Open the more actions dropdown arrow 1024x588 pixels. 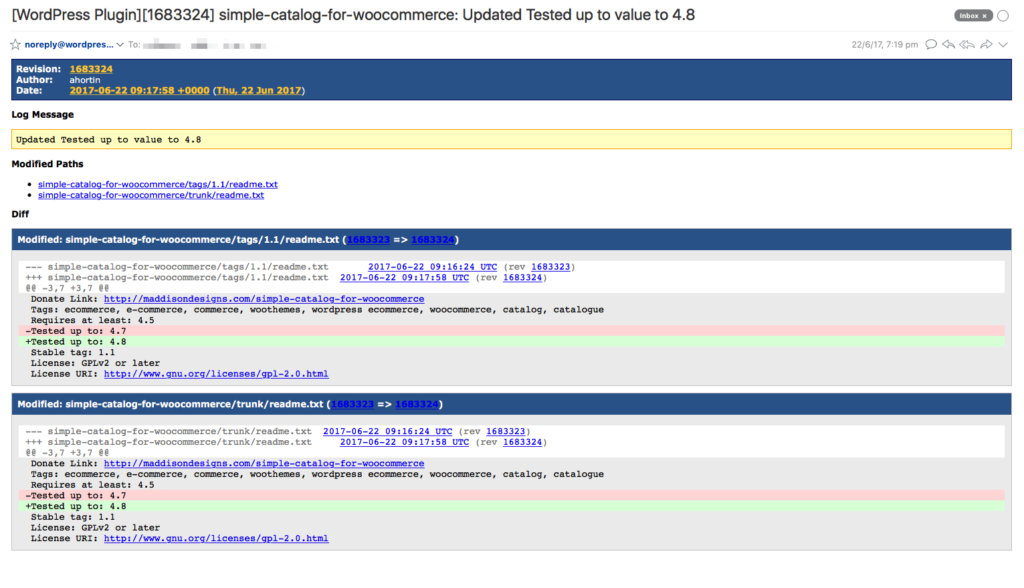(1004, 44)
